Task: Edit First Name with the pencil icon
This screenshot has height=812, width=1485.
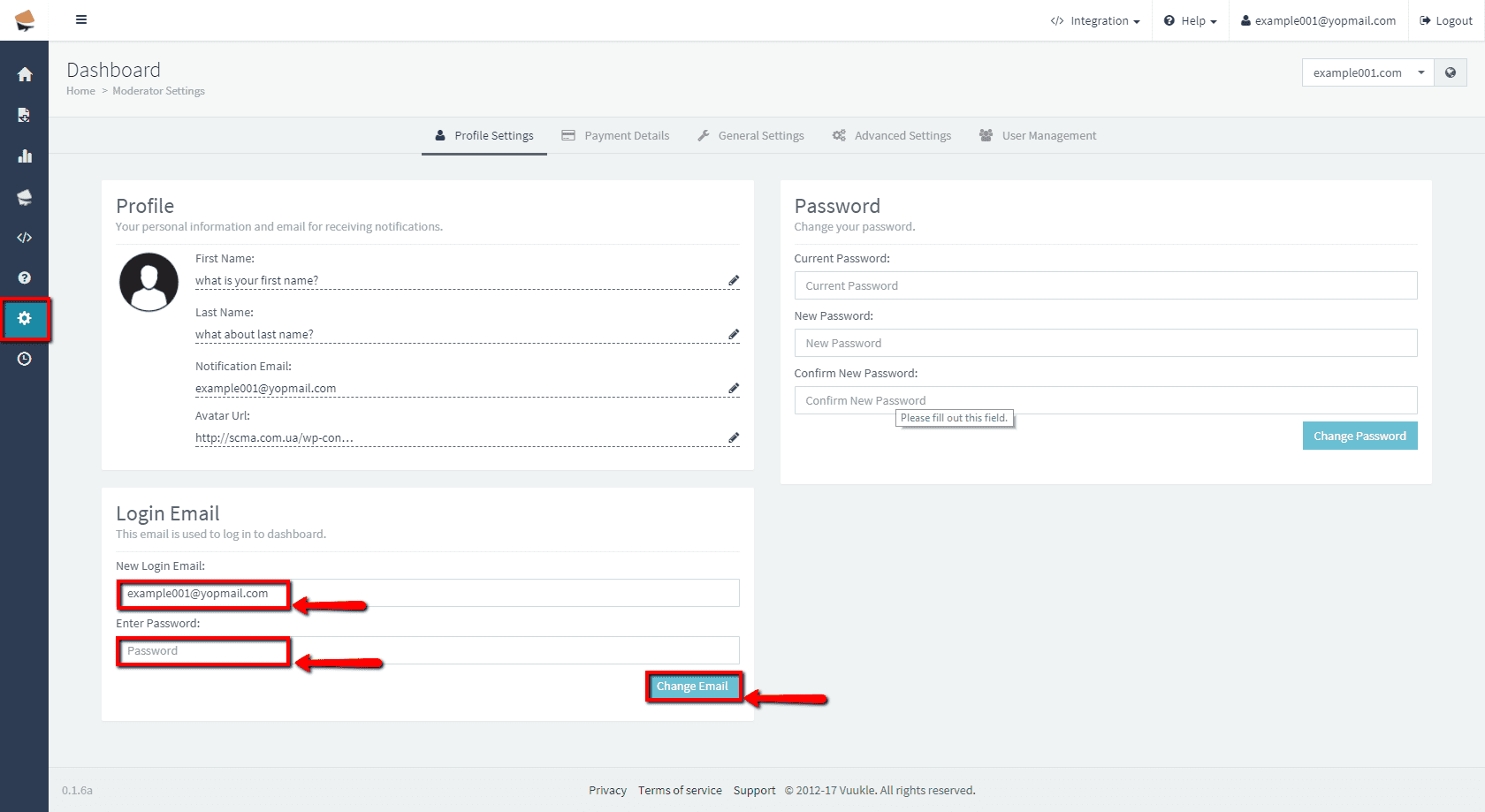Action: pos(733,281)
